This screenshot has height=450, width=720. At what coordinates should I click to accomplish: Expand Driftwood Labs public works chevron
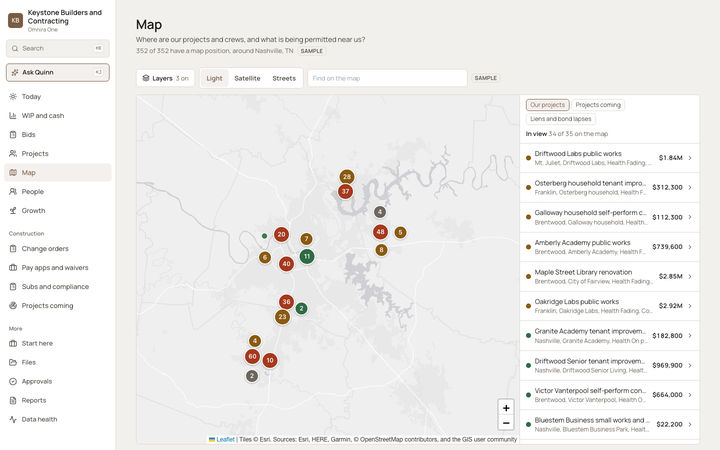click(x=690, y=158)
